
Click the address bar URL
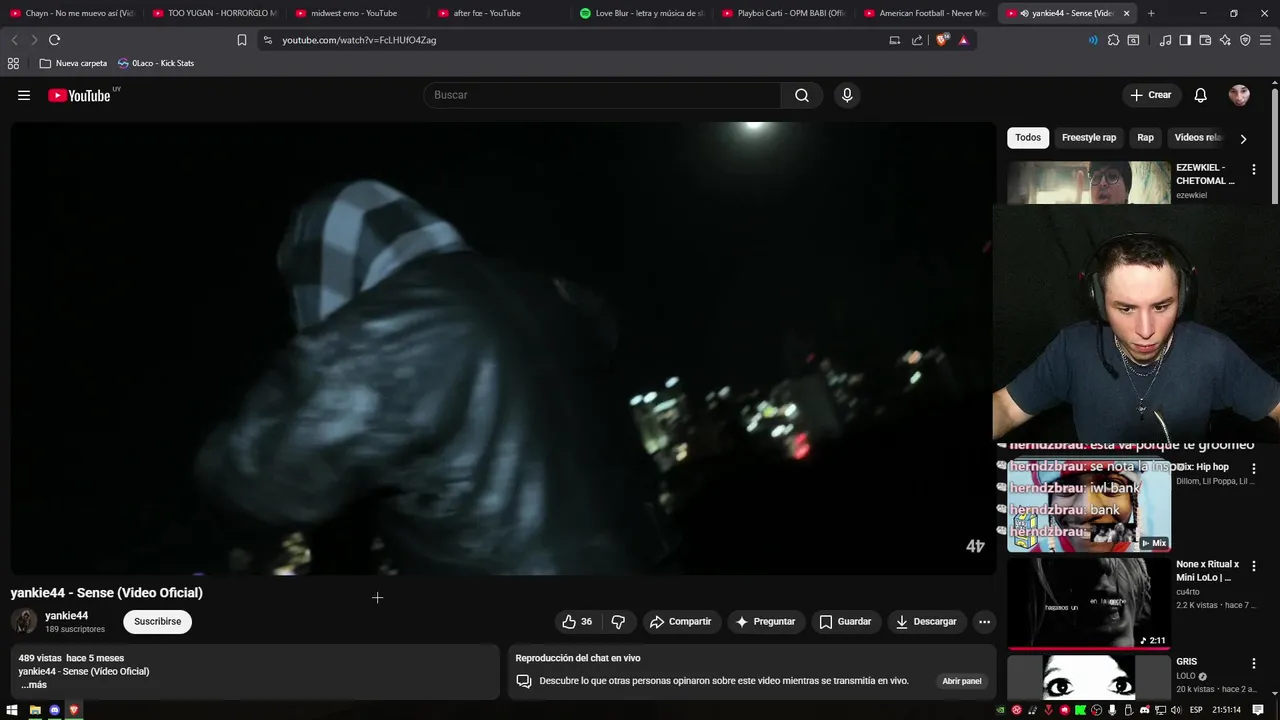coord(359,40)
